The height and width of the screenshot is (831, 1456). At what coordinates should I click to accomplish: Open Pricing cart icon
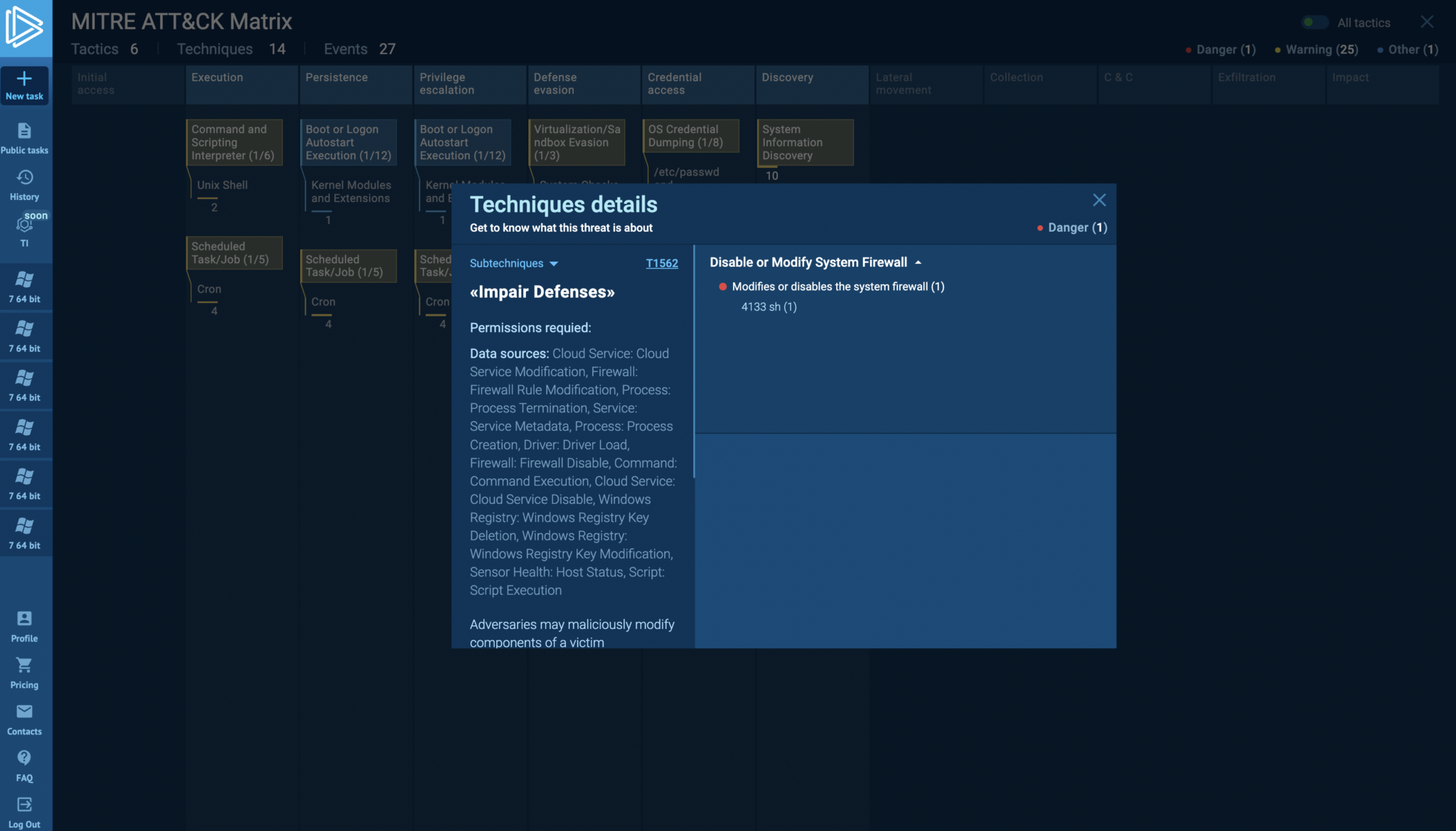(24, 666)
